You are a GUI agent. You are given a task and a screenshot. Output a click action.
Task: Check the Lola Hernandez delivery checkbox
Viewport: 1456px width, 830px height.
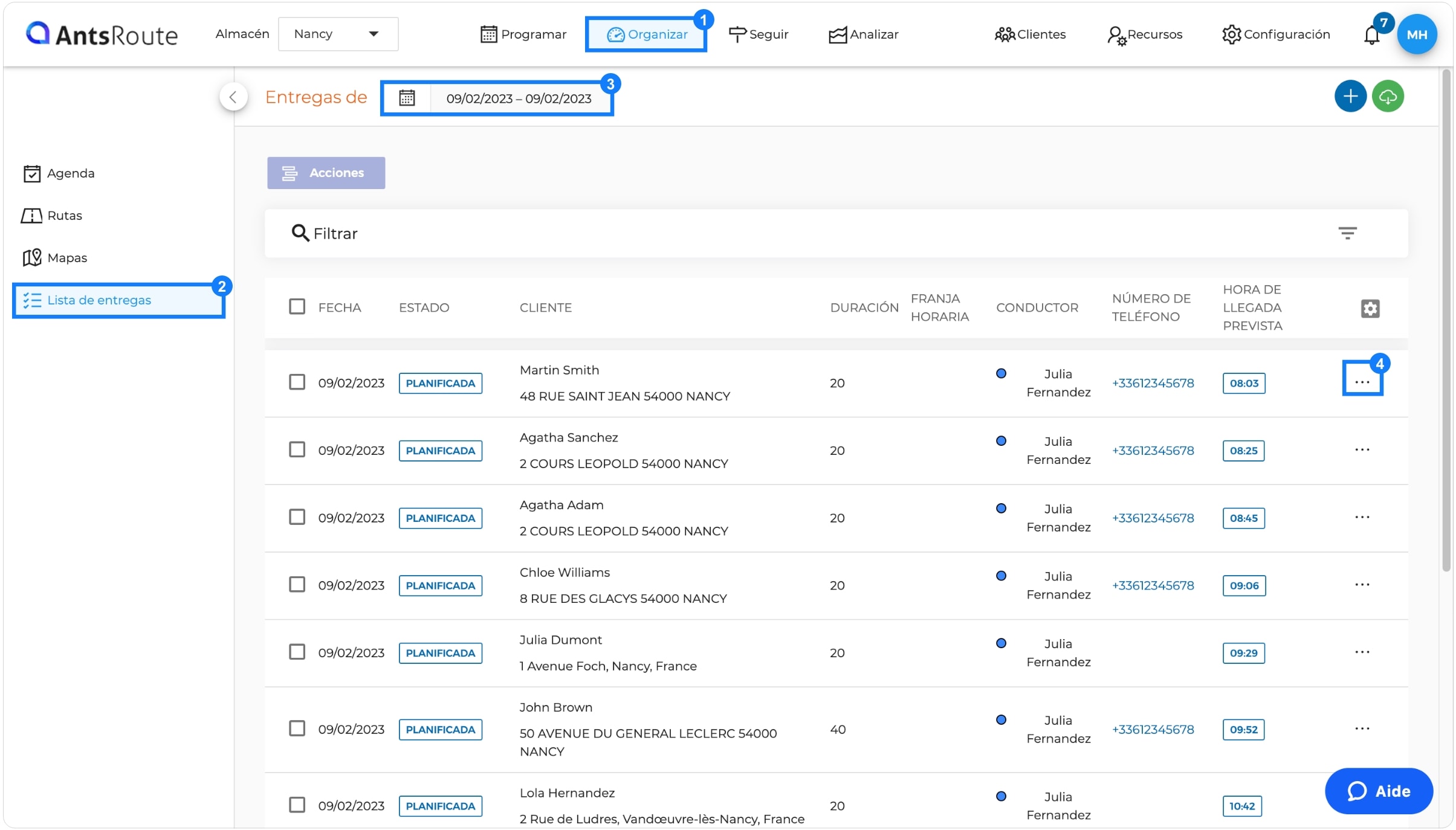click(x=297, y=805)
